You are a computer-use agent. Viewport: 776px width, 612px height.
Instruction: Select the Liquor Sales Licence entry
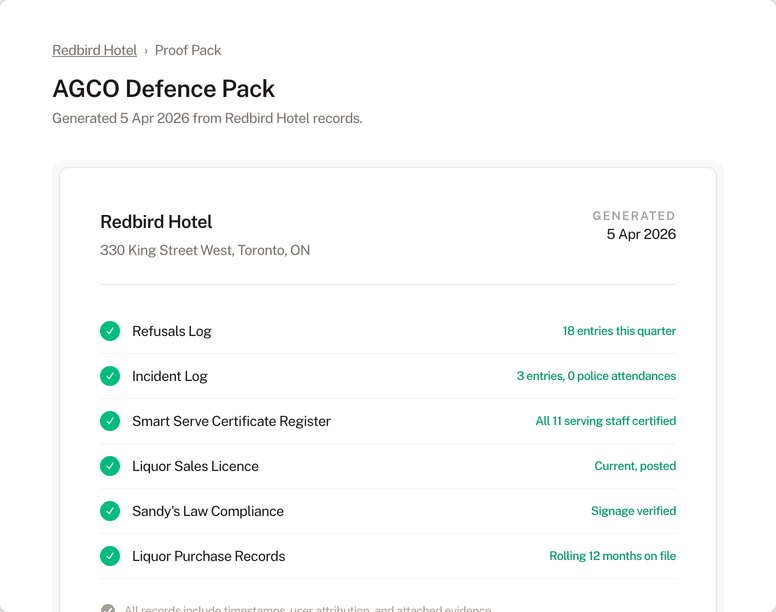195,466
